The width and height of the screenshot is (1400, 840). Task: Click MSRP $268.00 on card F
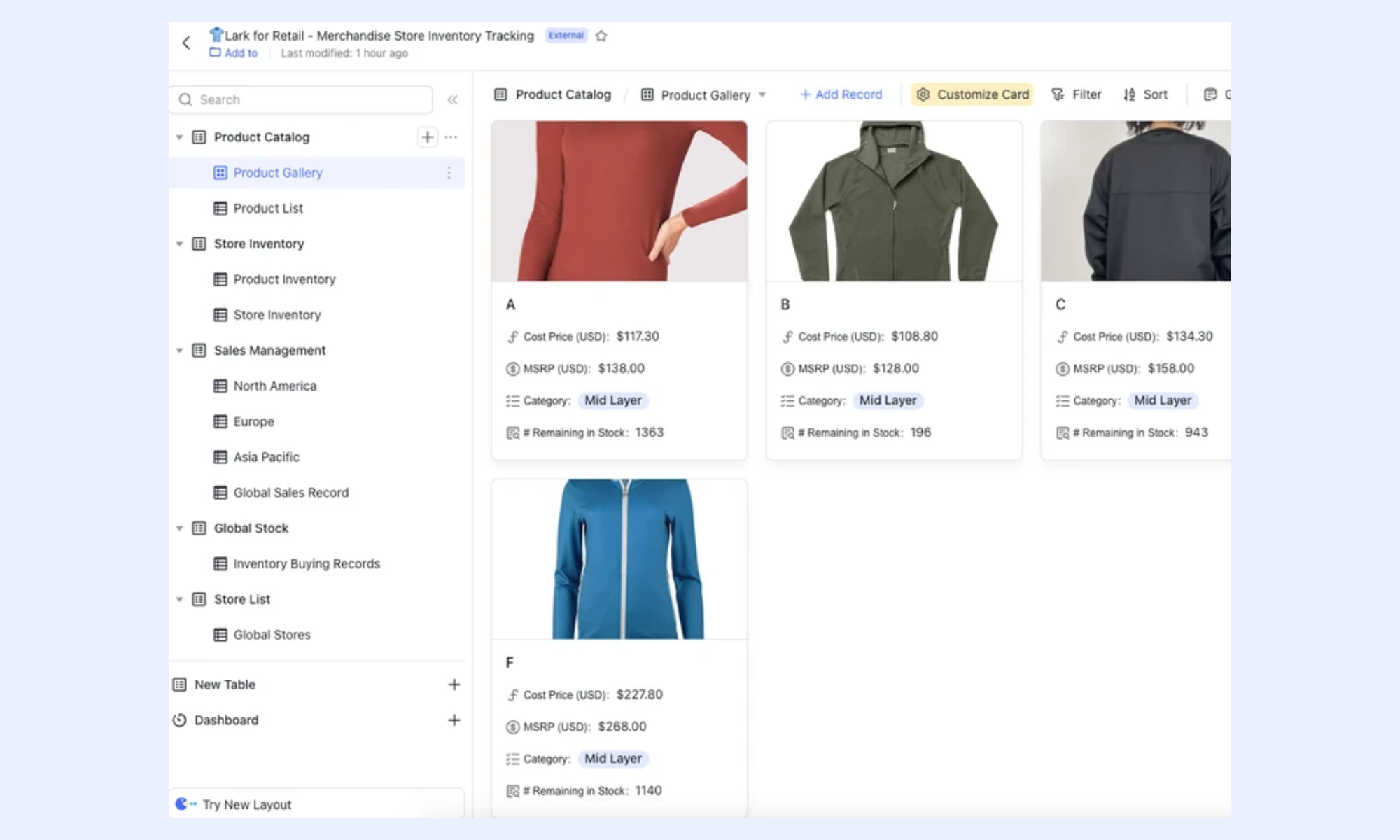[622, 727]
